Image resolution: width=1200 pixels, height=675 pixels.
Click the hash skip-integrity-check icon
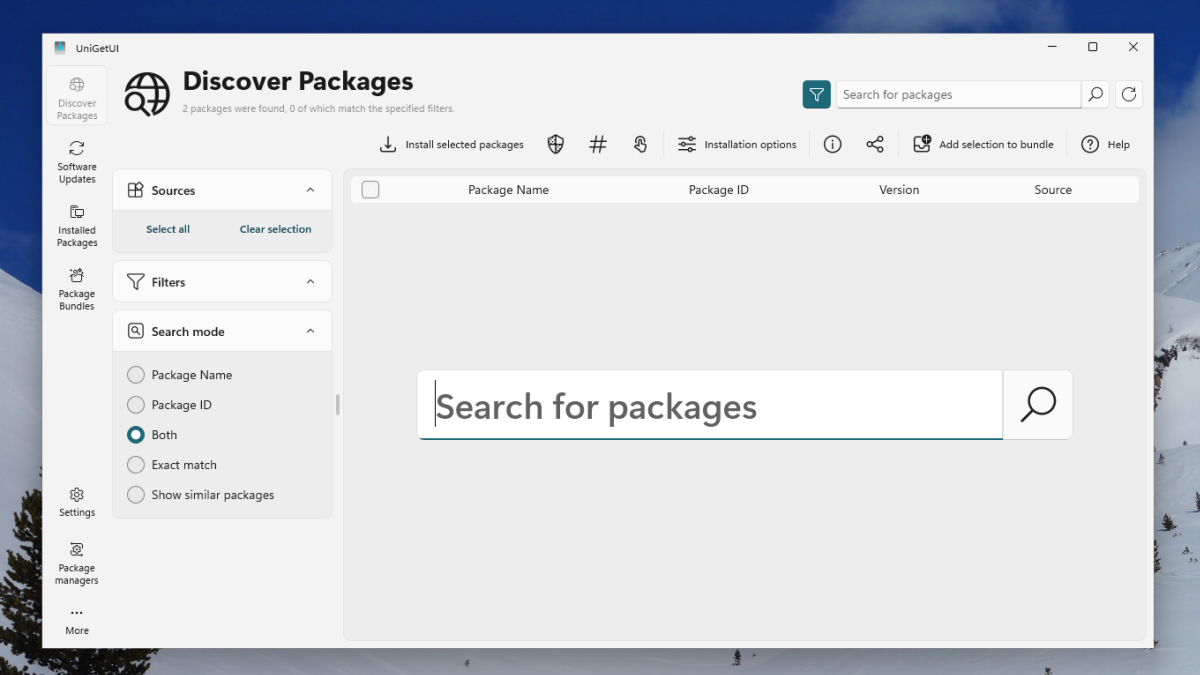598,145
